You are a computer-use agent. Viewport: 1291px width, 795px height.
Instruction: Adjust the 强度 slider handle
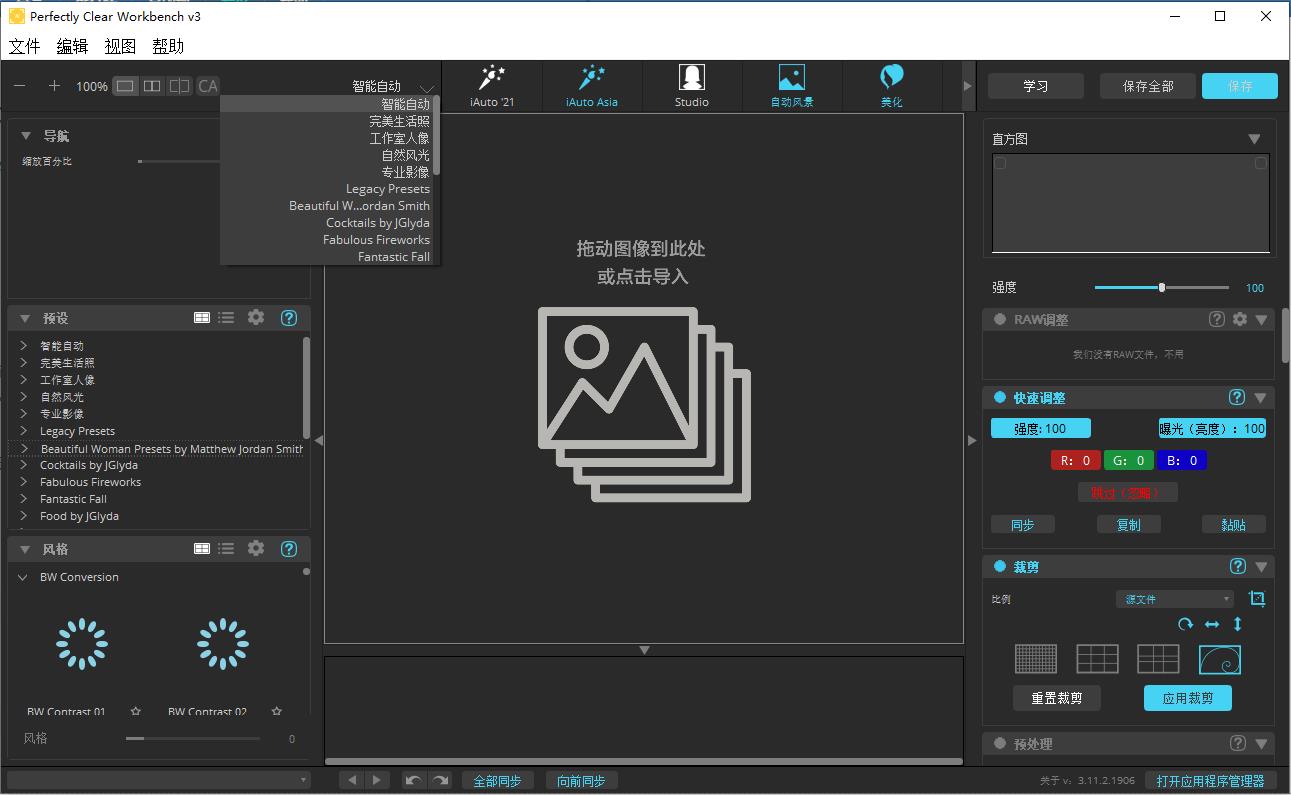click(x=1162, y=287)
